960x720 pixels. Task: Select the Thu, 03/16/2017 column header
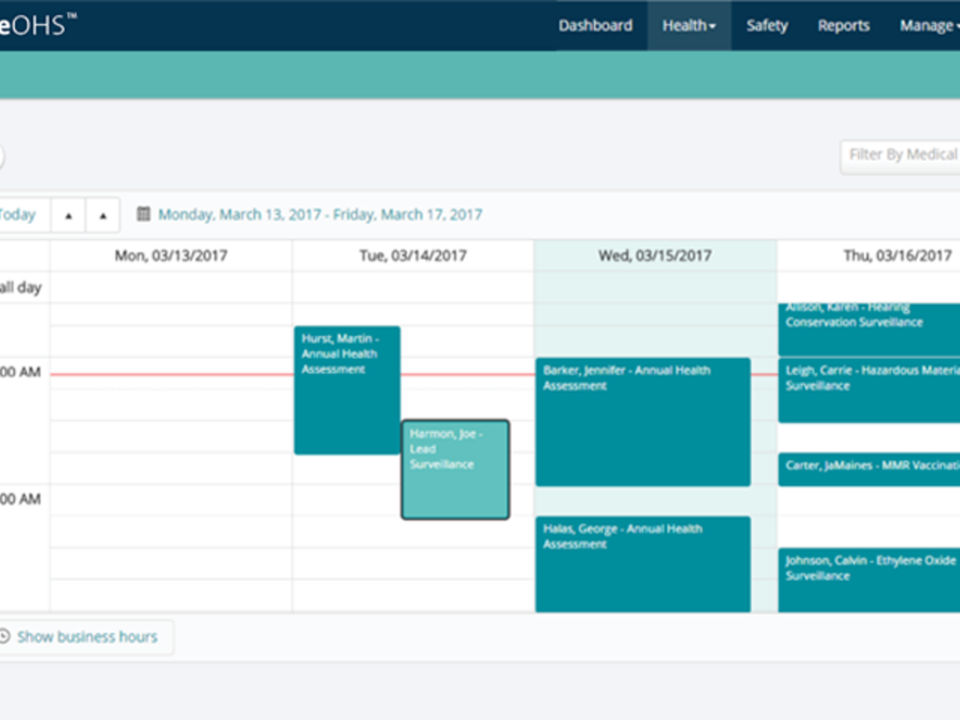point(869,255)
